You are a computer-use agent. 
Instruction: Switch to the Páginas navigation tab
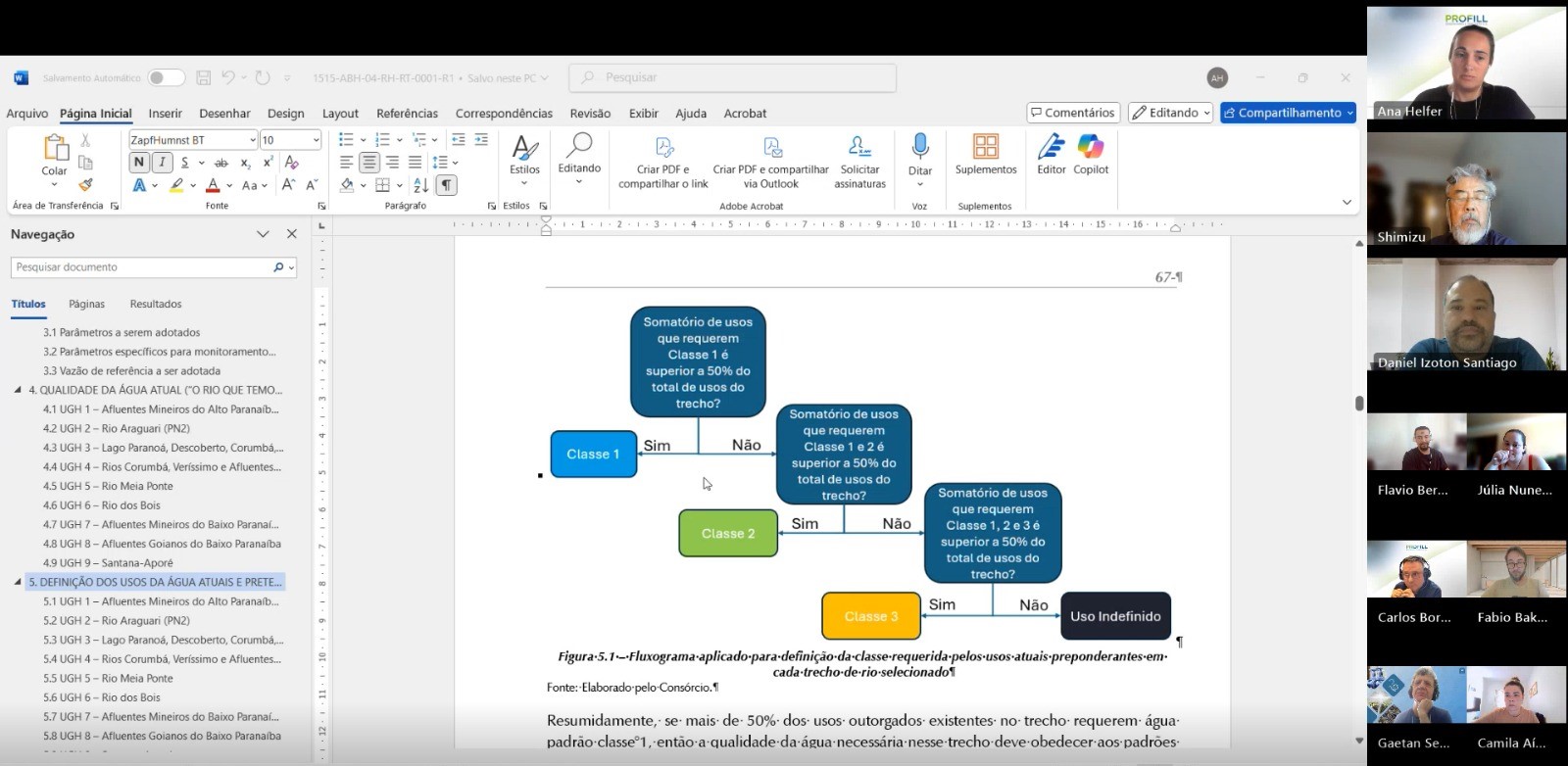[x=86, y=304]
